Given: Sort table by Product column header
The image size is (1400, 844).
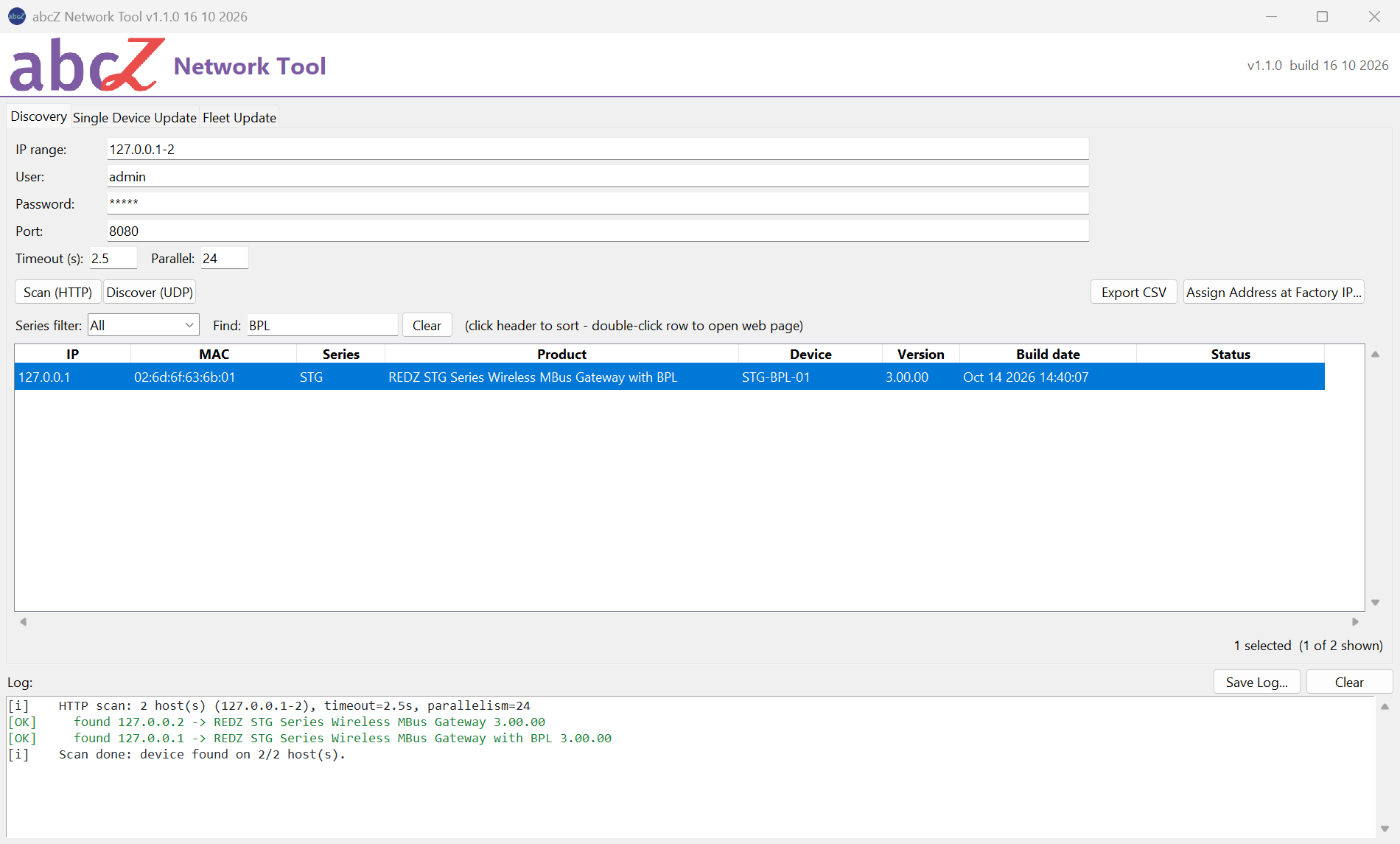Looking at the screenshot, I should [x=561, y=354].
